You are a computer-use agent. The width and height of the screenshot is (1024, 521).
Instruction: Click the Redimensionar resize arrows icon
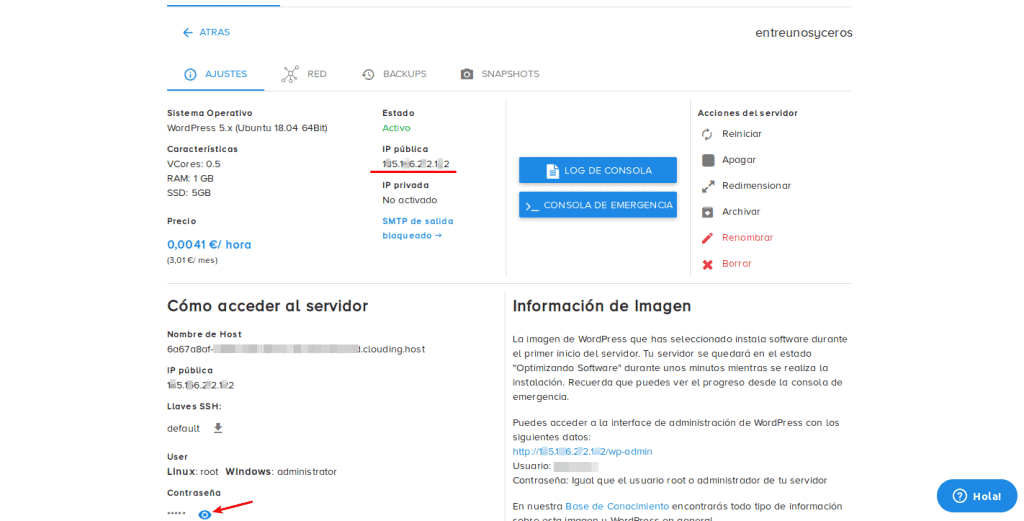point(707,186)
